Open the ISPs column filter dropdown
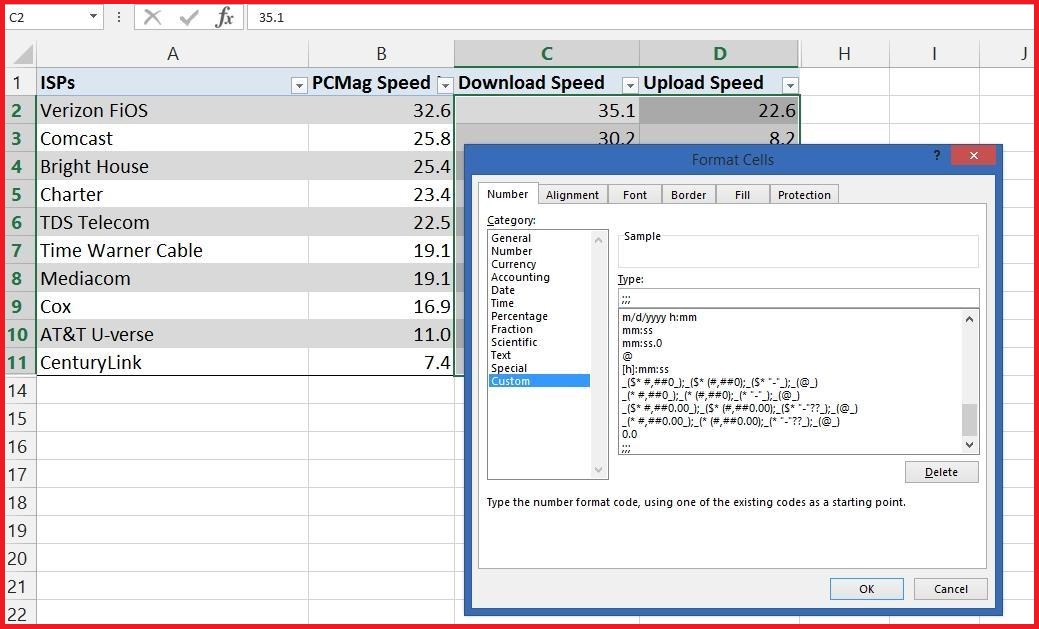The width and height of the screenshot is (1039, 629). [298, 85]
